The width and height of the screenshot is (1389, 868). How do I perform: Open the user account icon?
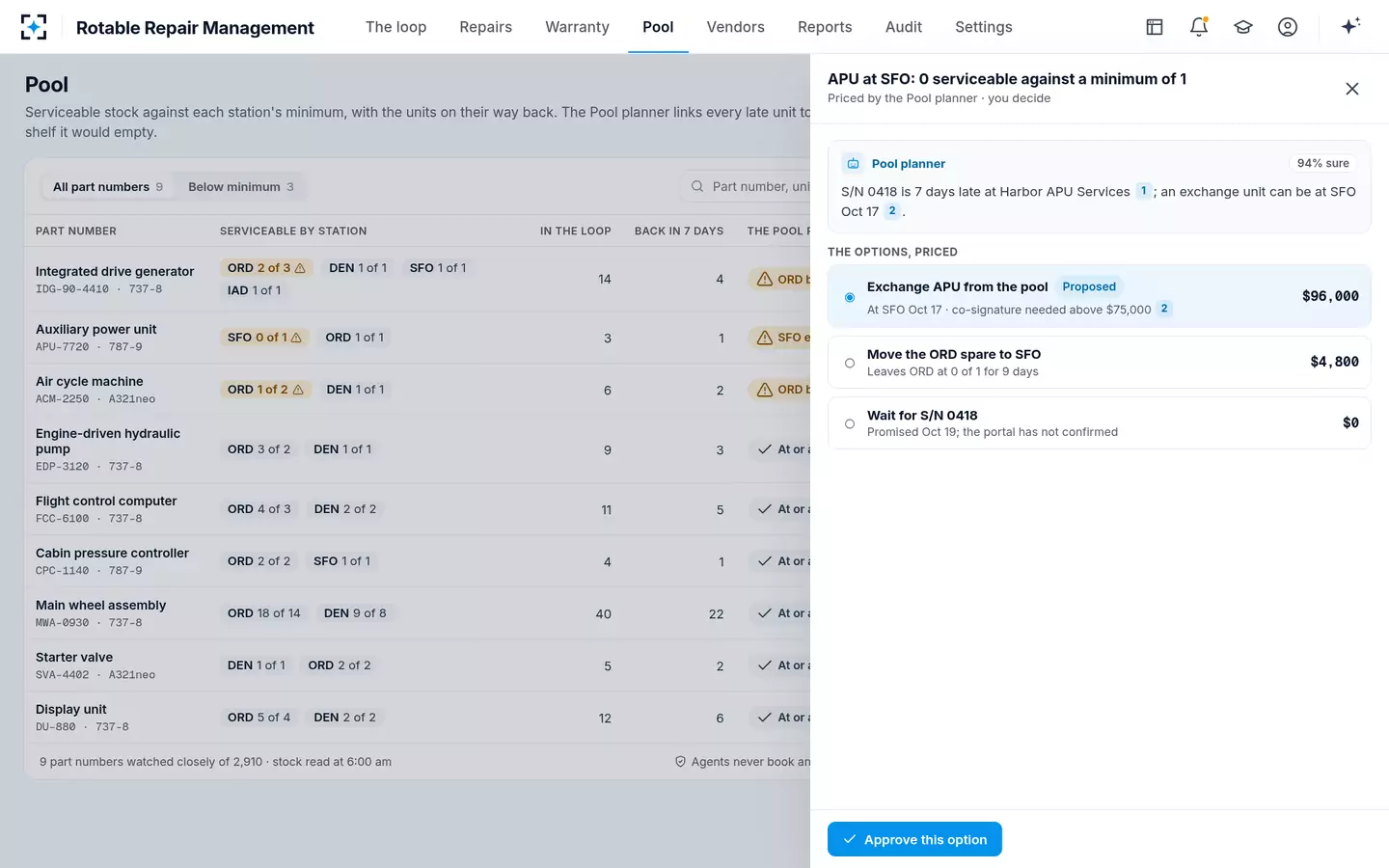pyautogui.click(x=1288, y=27)
